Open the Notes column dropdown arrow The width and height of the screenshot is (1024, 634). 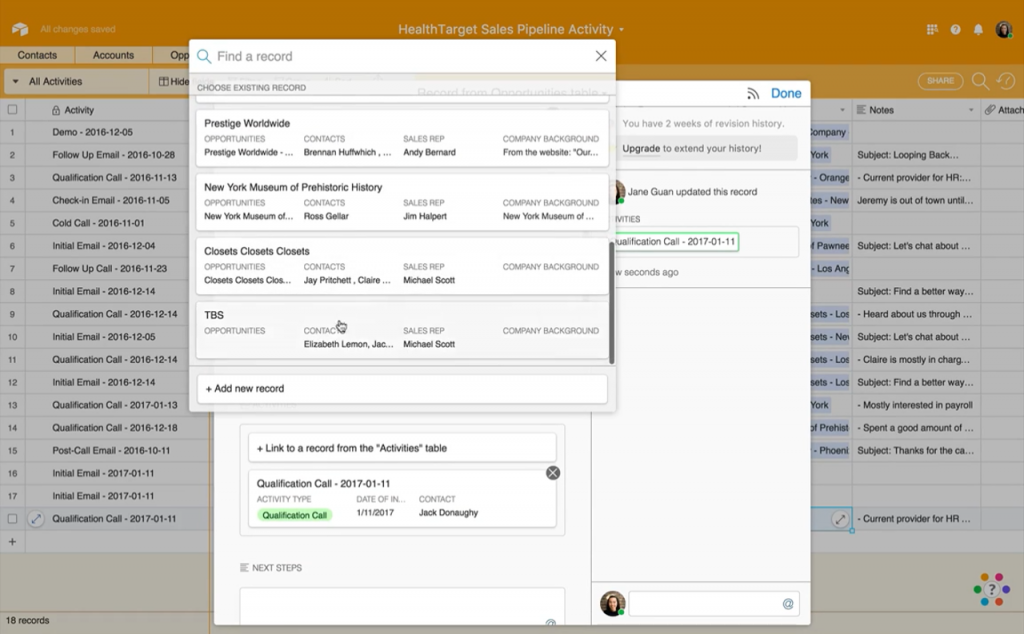pyautogui.click(x=970, y=110)
